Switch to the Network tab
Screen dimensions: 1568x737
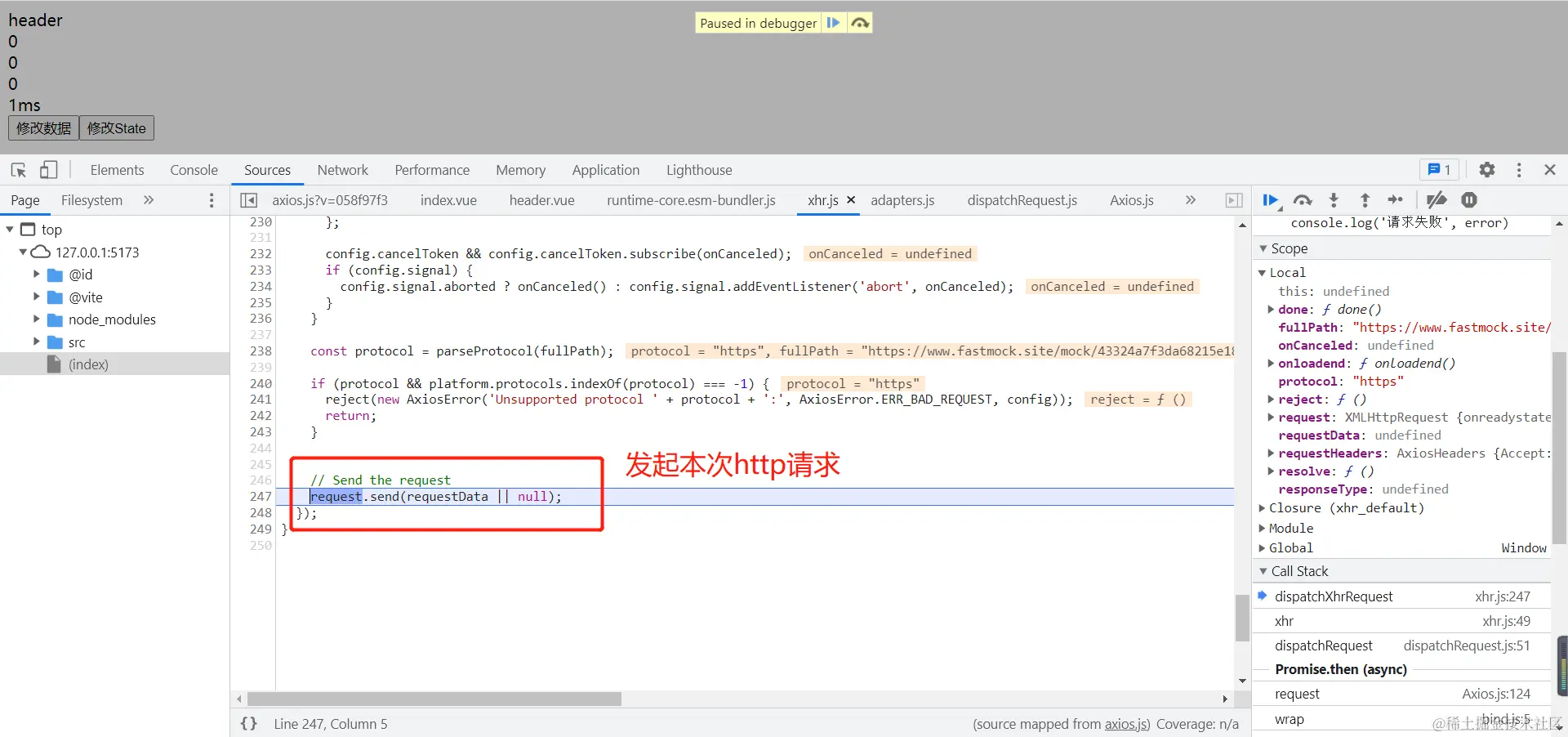click(342, 170)
